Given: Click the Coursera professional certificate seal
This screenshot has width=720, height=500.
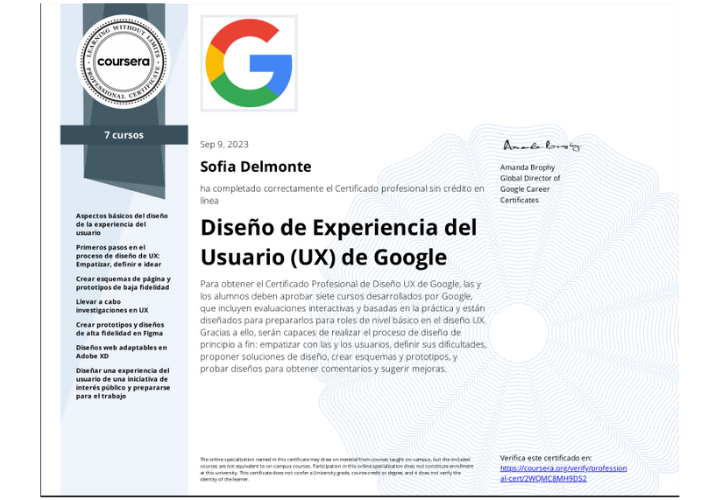Looking at the screenshot, I should [124, 62].
